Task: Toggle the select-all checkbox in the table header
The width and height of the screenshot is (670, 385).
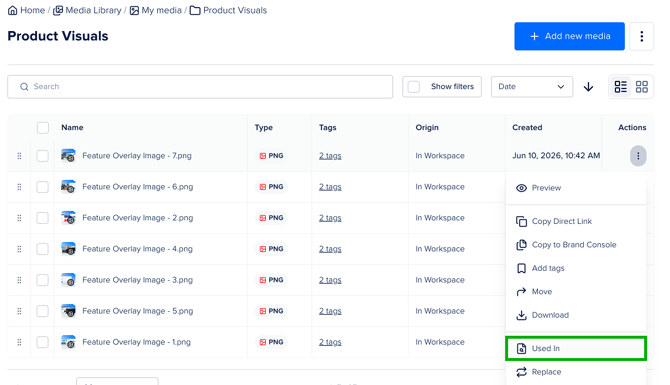Action: coord(43,128)
